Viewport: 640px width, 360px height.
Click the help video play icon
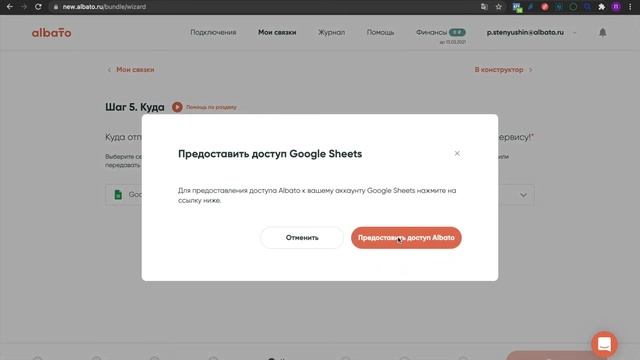click(x=177, y=107)
